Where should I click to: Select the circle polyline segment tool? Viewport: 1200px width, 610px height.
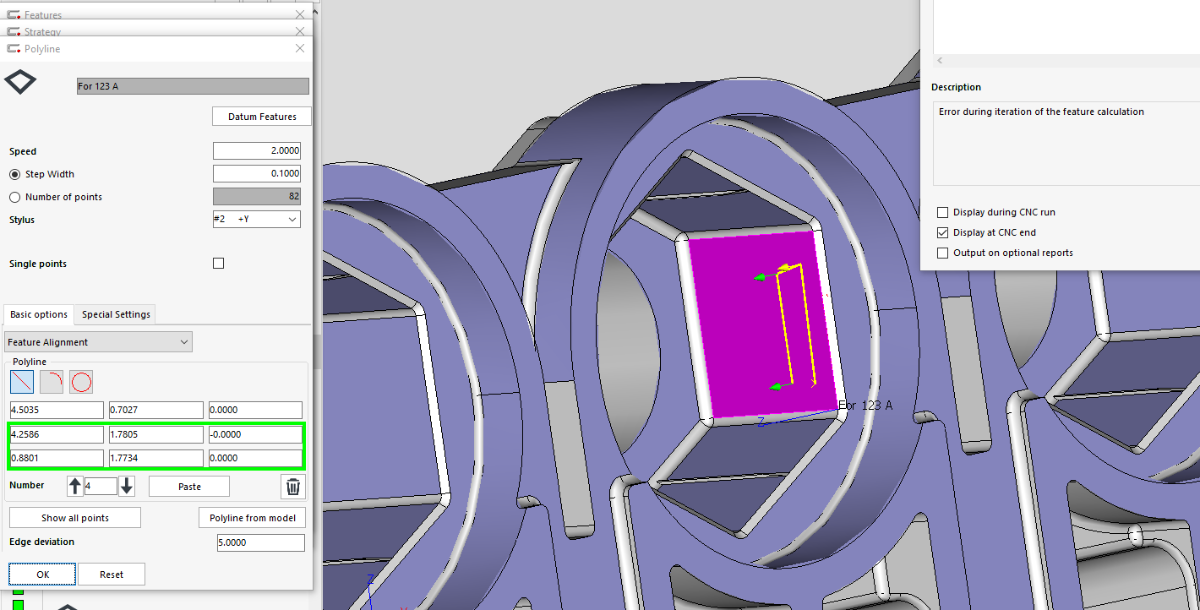81,381
